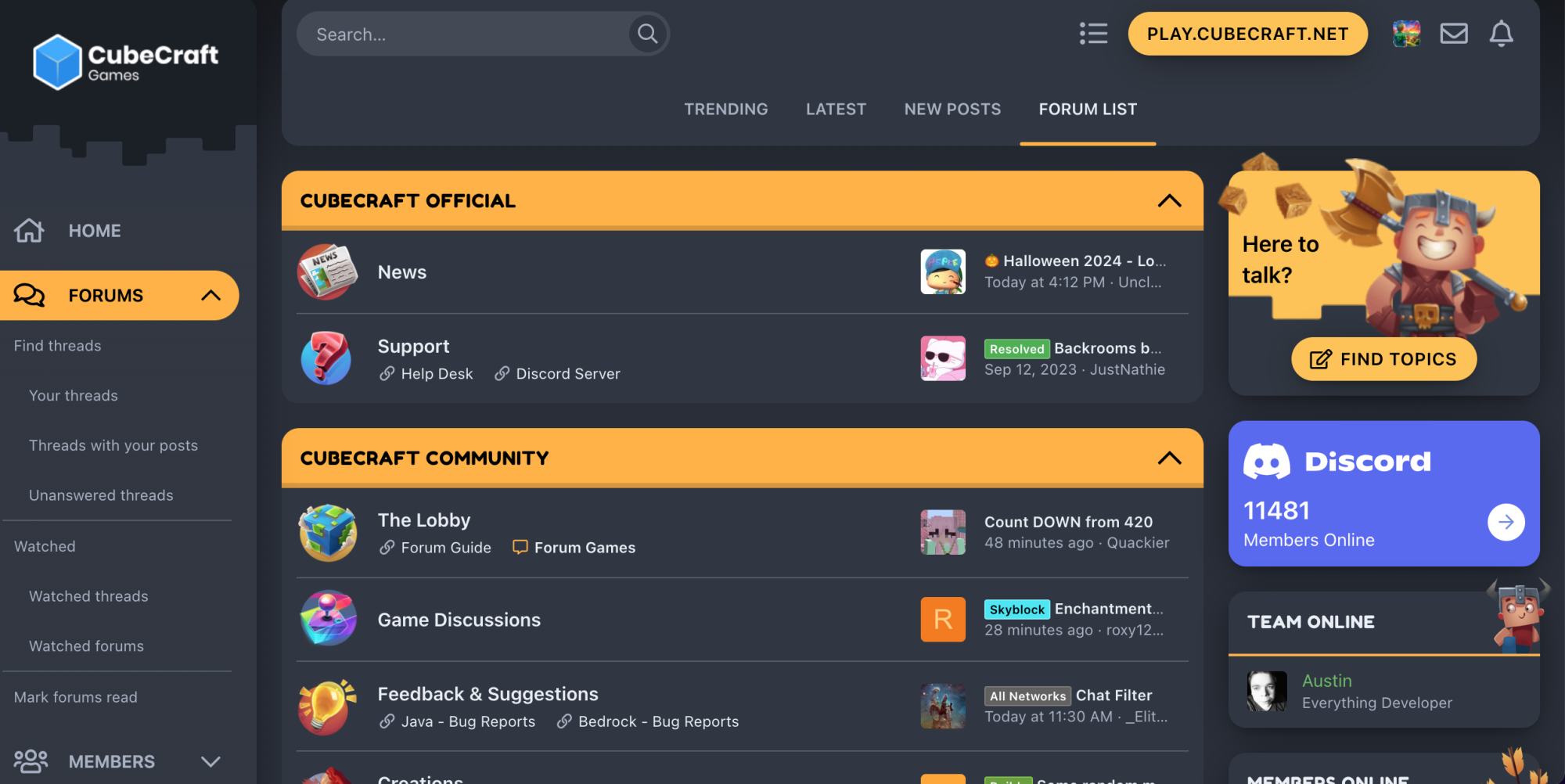Image resolution: width=1565 pixels, height=784 pixels.
Task: Collapse the CubeCraft Community category
Action: 1169,458
